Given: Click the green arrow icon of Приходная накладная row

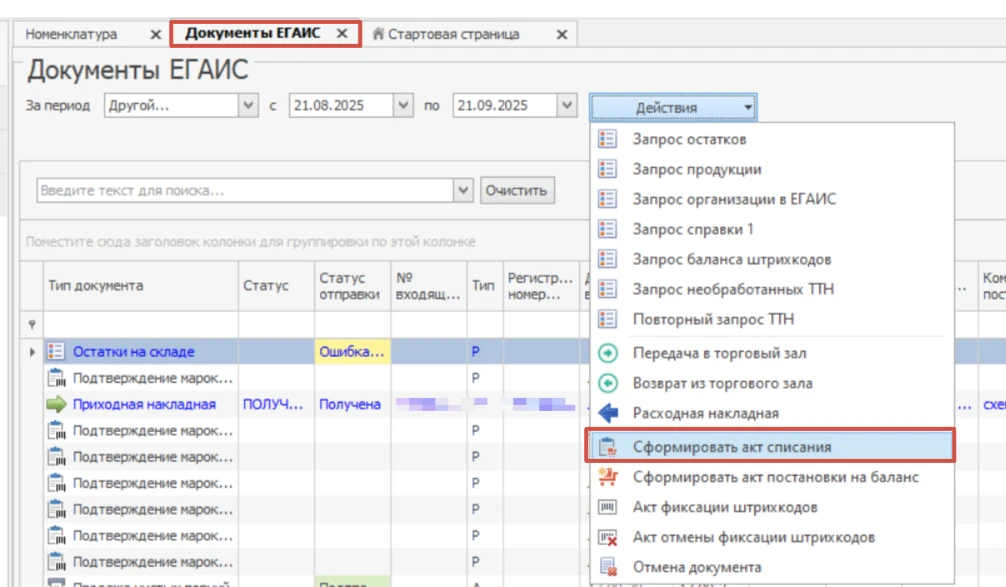Looking at the screenshot, I should [x=56, y=404].
